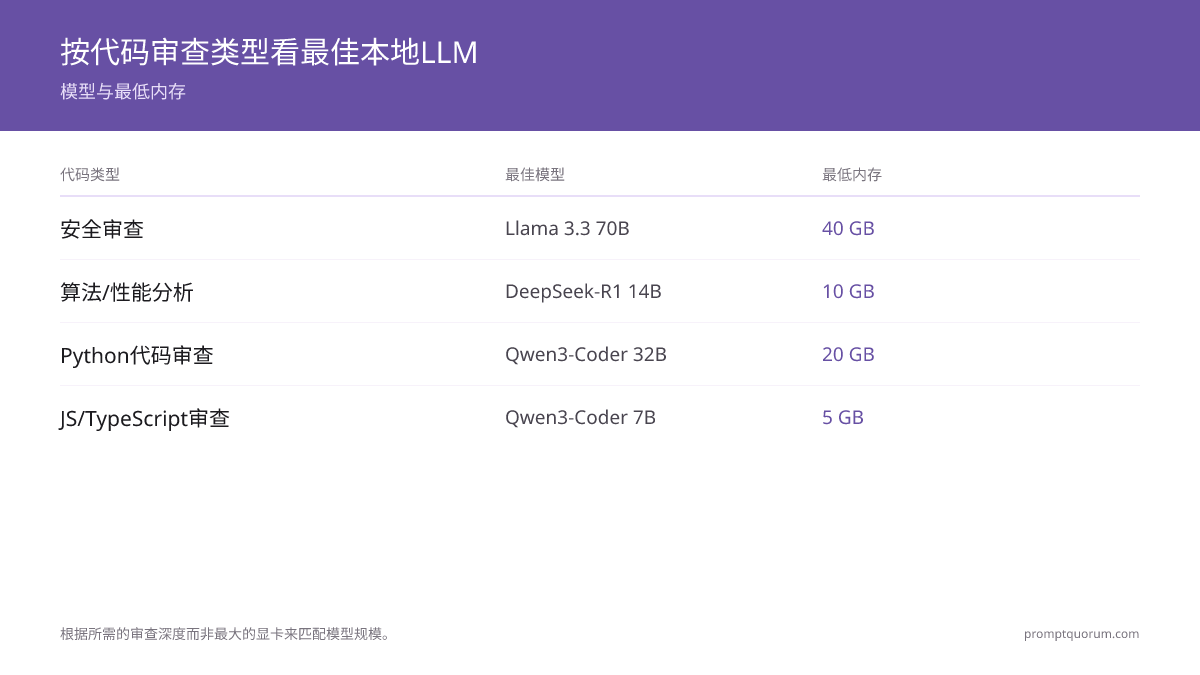
Task: Click the 最低内存 column header
Action: click(x=852, y=175)
